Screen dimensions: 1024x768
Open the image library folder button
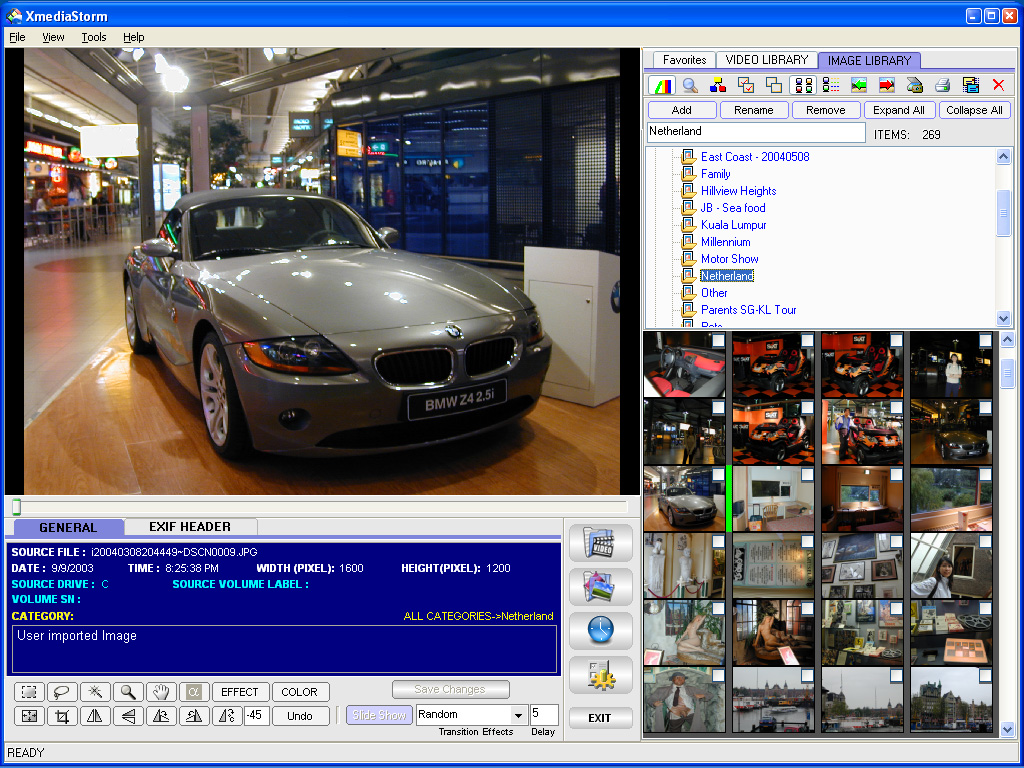click(601, 586)
